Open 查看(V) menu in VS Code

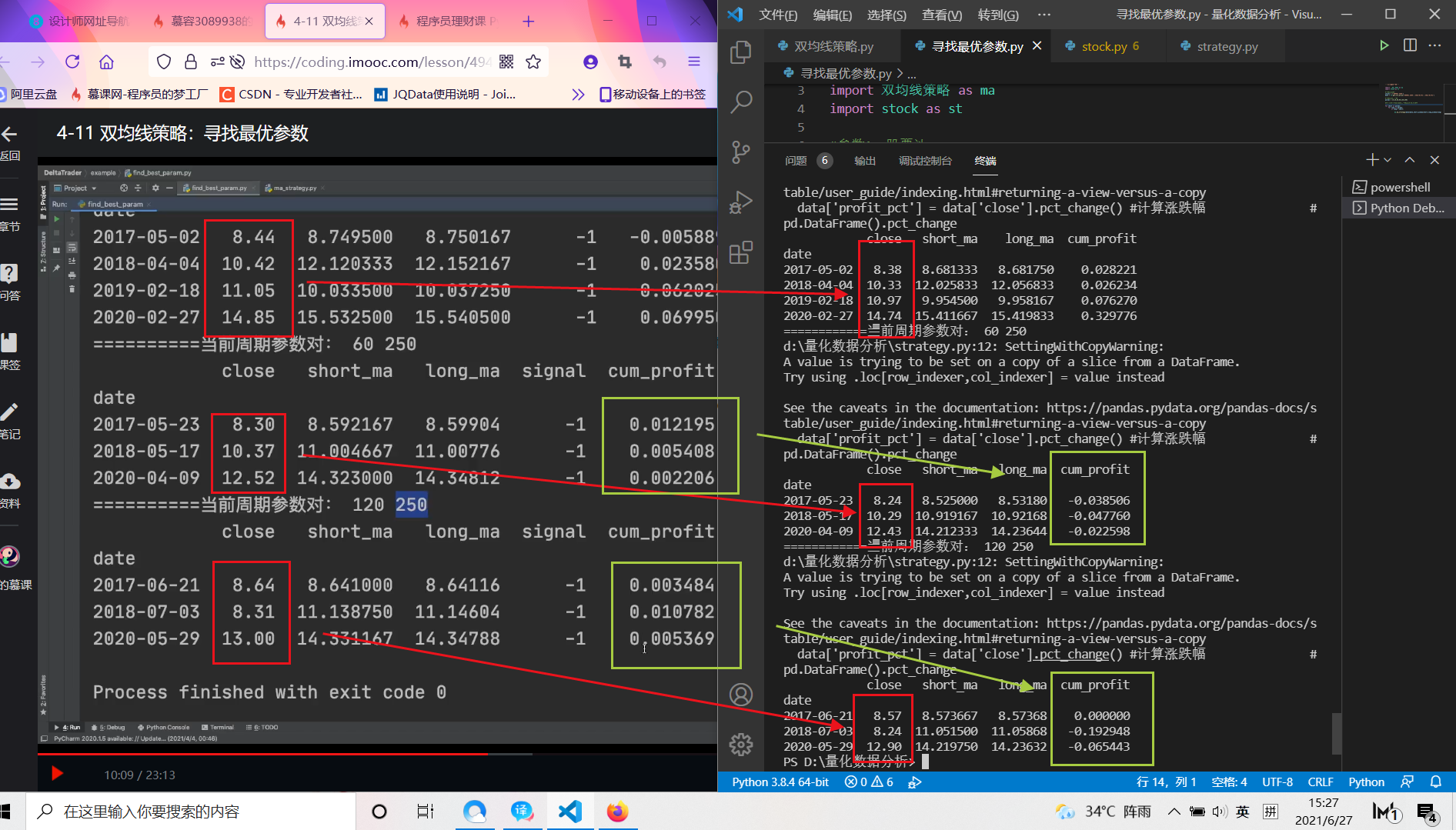click(x=942, y=15)
